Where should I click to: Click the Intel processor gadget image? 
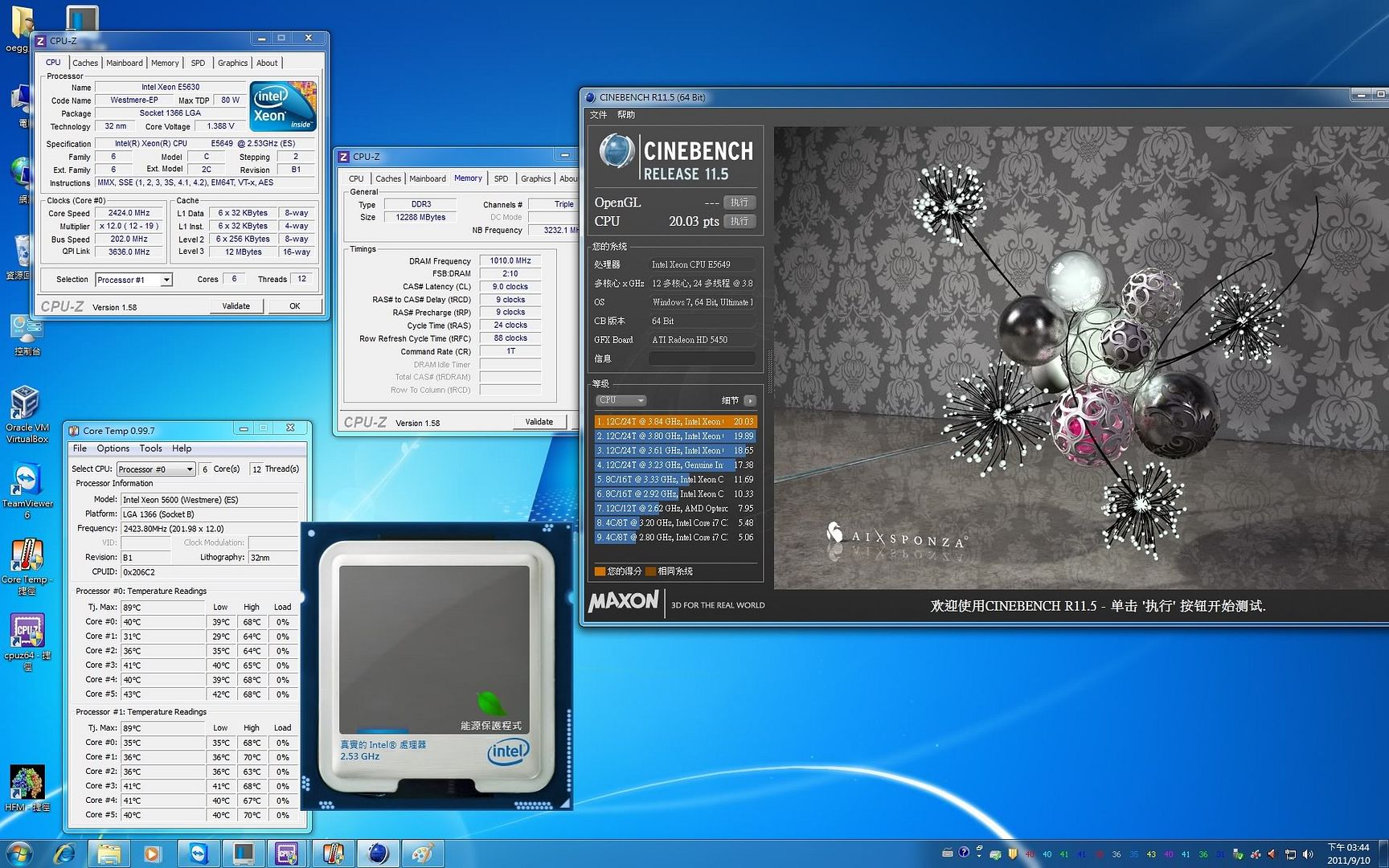point(436,667)
